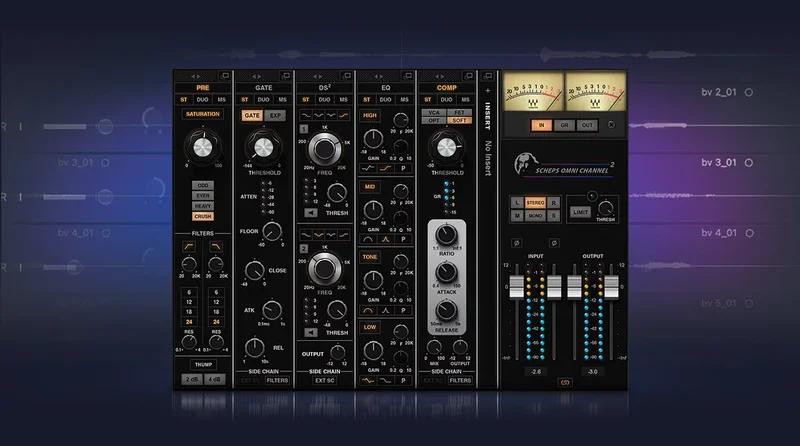800x446 pixels.
Task: Enable HEAVY saturation mode
Action: pos(203,206)
